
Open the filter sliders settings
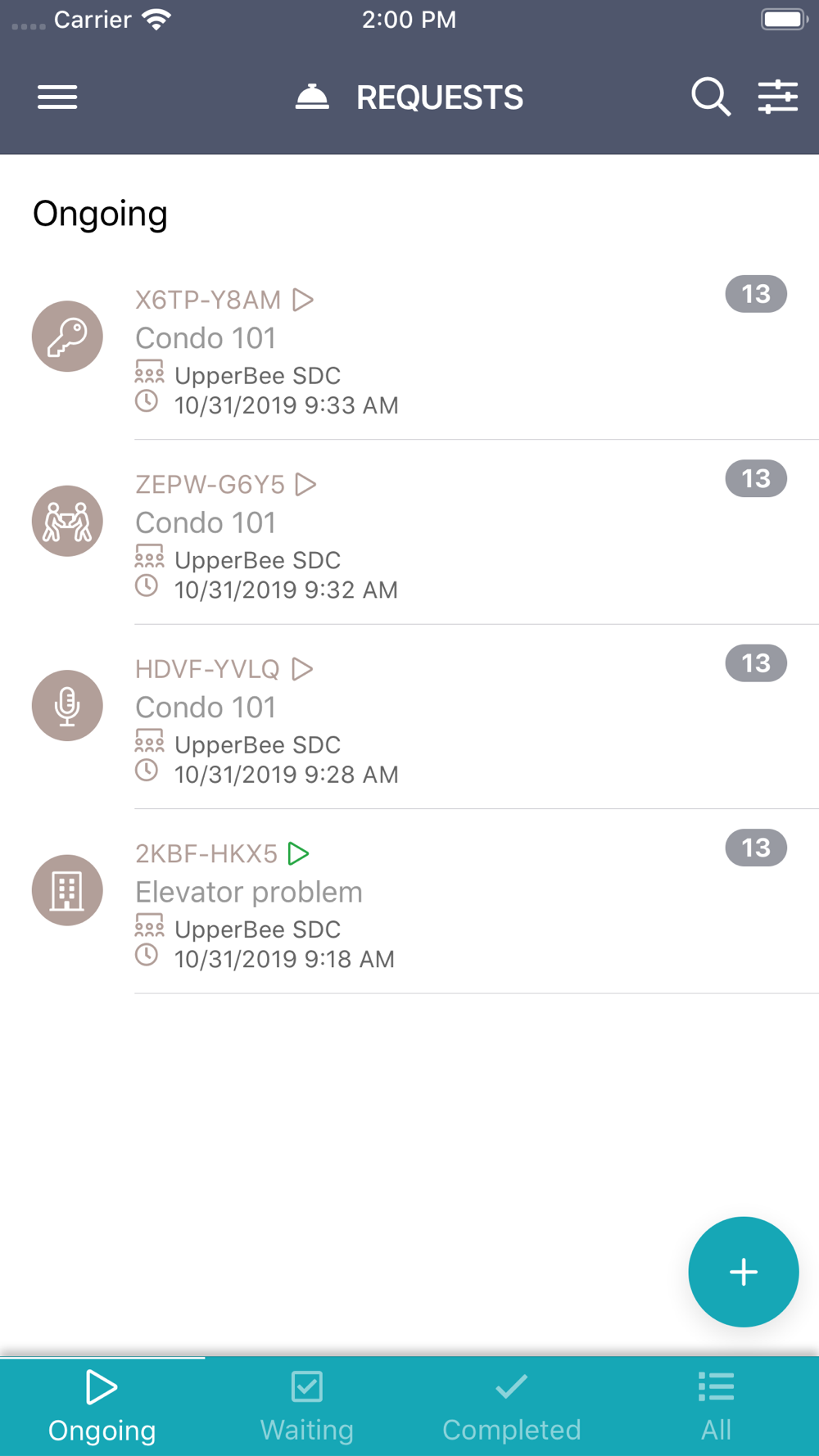[x=777, y=97]
